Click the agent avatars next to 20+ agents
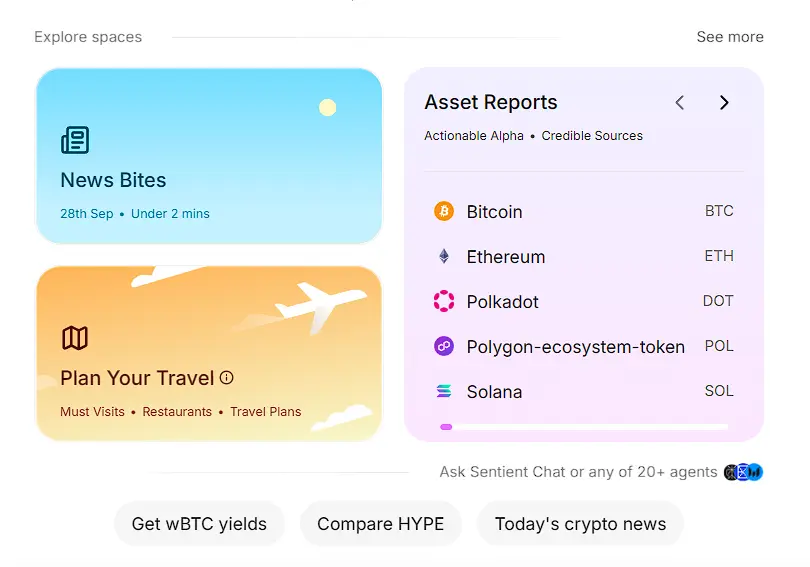Image resolution: width=810 pixels, height=567 pixels. [x=743, y=472]
